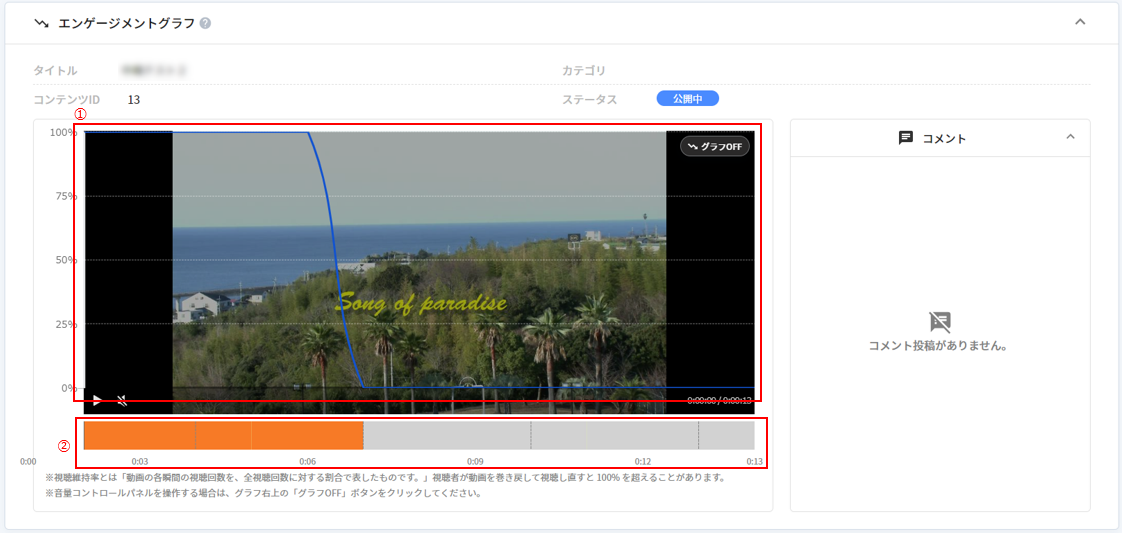1122x533 pixels.
Task: Click the chat bubble icon next to コメント
Action: [906, 138]
